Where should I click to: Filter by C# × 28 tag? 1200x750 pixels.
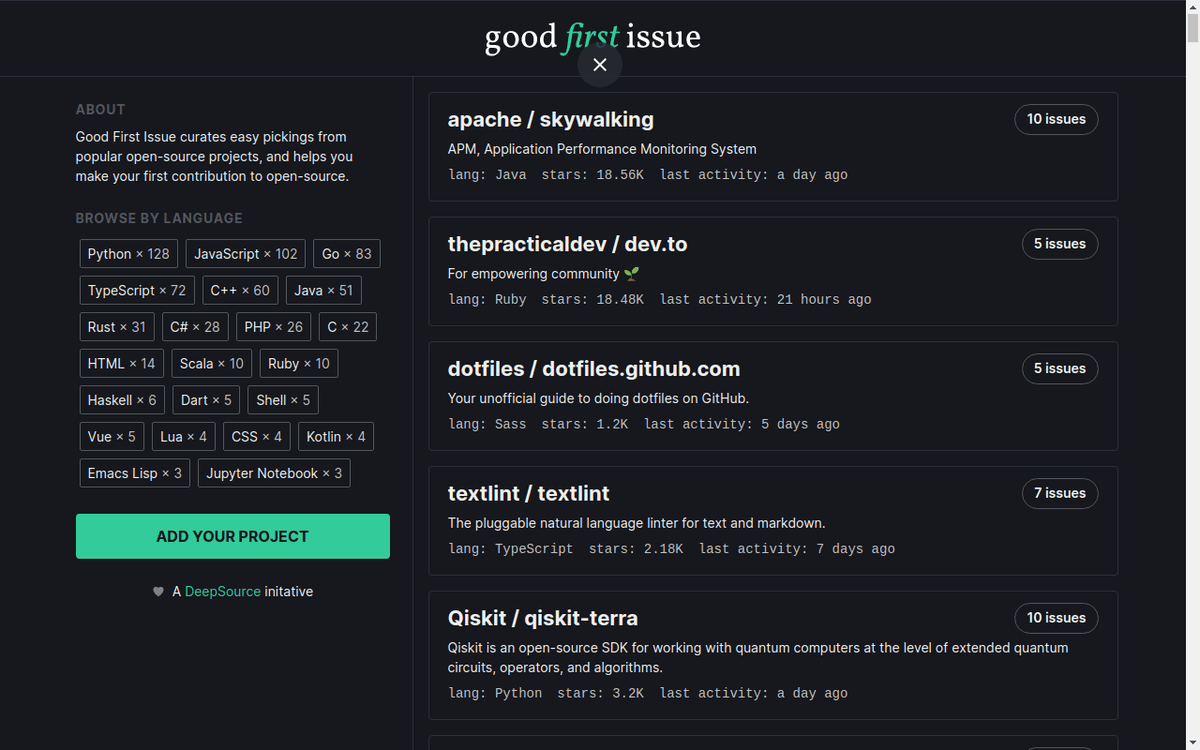click(195, 327)
